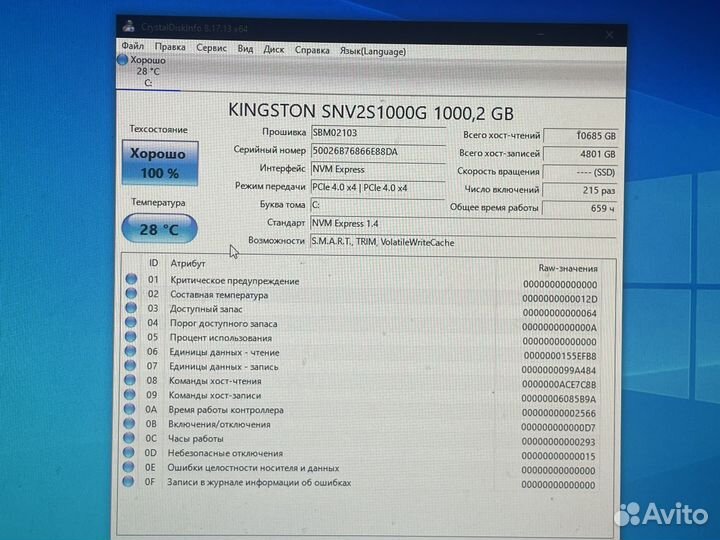Viewport: 720px width, 540px height.
Task: Open the Файл menu
Action: [133, 46]
